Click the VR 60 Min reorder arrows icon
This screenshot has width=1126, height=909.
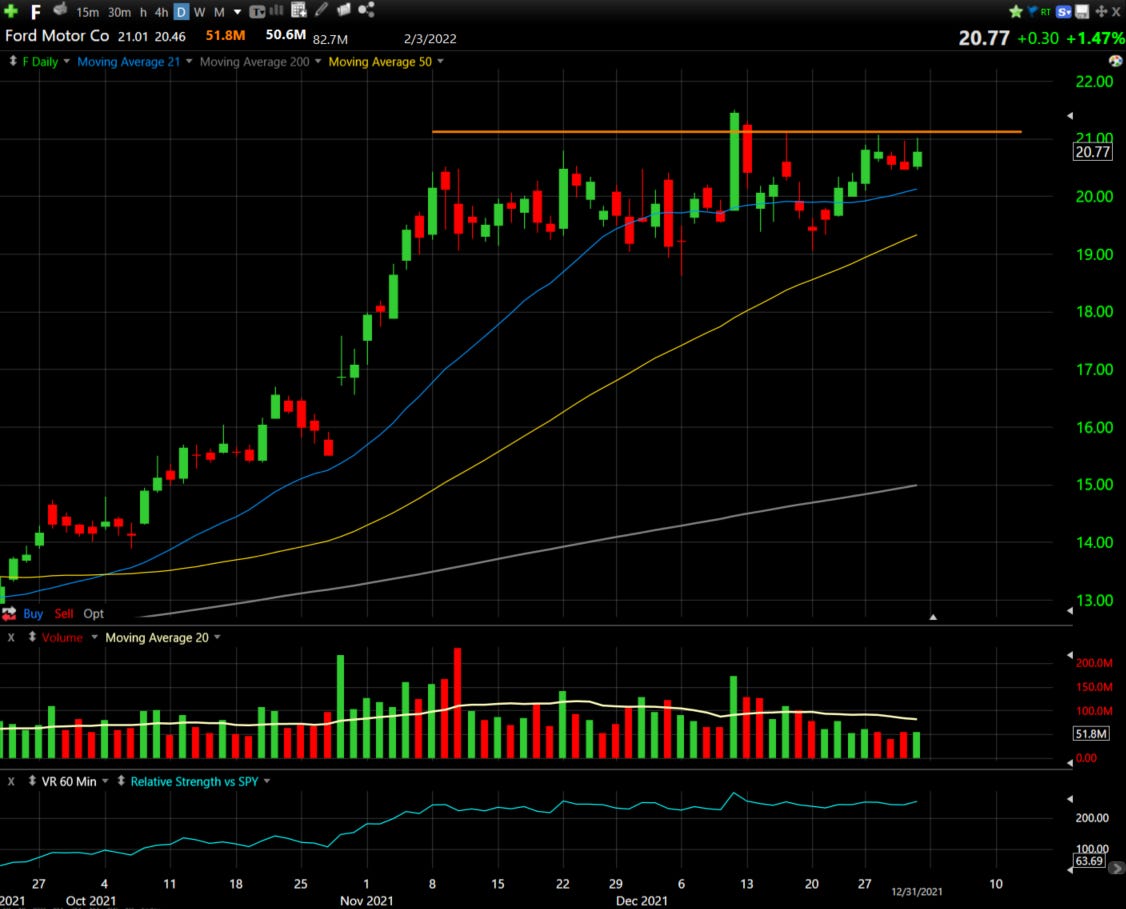click(x=32, y=780)
